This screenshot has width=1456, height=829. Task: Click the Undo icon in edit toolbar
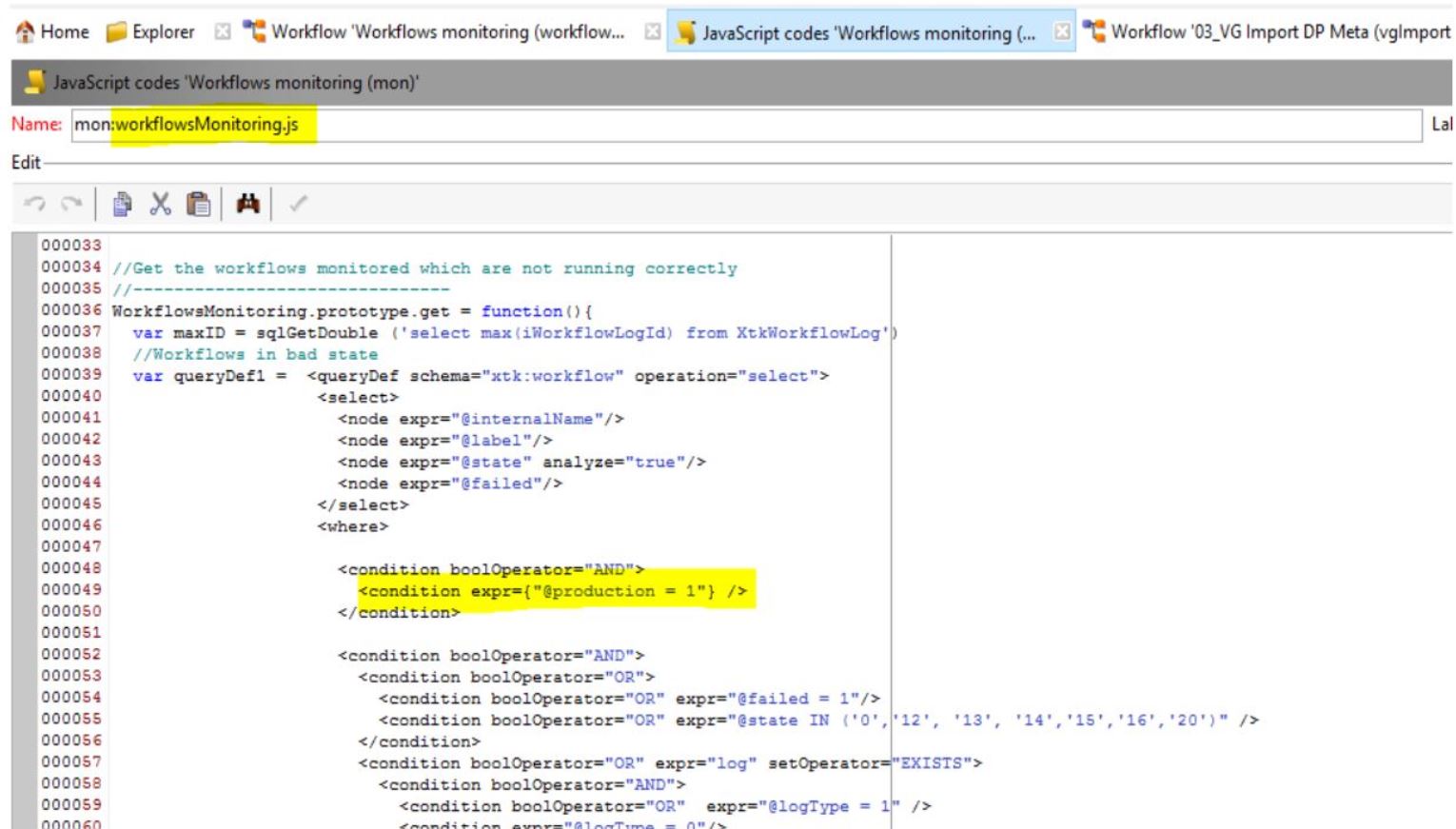tap(35, 204)
